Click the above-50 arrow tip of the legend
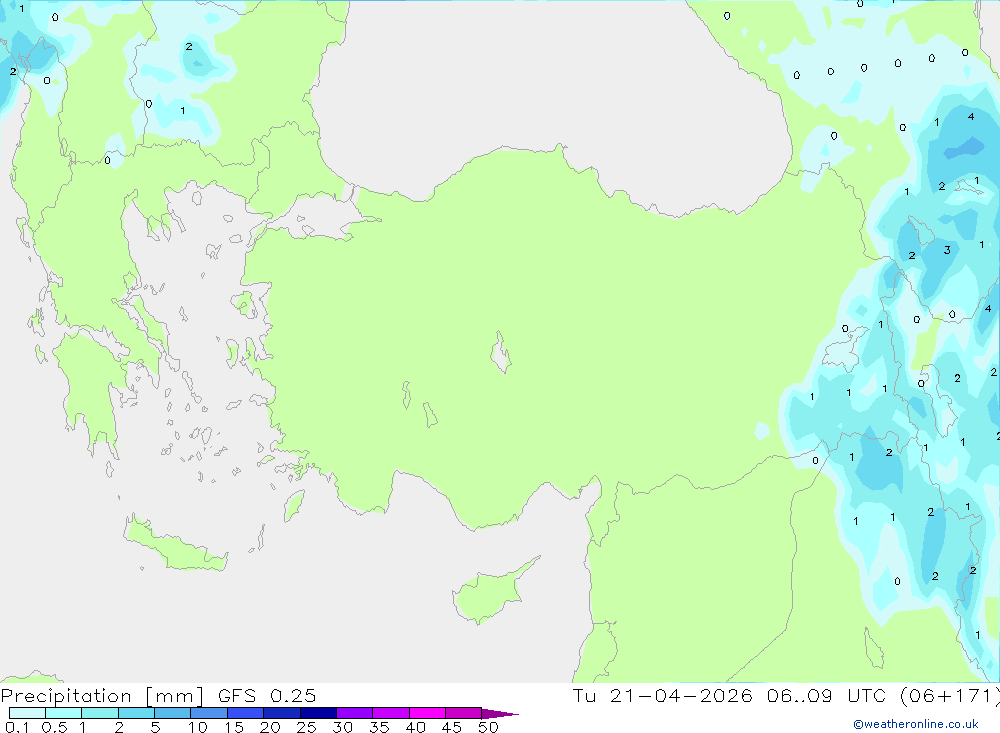This screenshot has height=733, width=1000. 500,713
